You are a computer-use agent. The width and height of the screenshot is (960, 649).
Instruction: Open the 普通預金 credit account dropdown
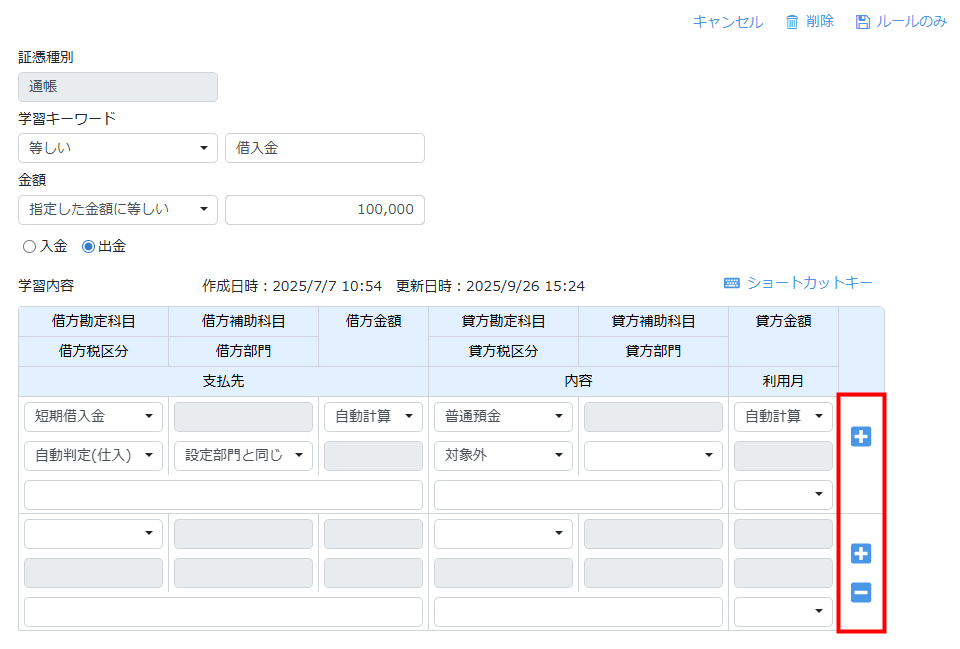[x=503, y=417]
